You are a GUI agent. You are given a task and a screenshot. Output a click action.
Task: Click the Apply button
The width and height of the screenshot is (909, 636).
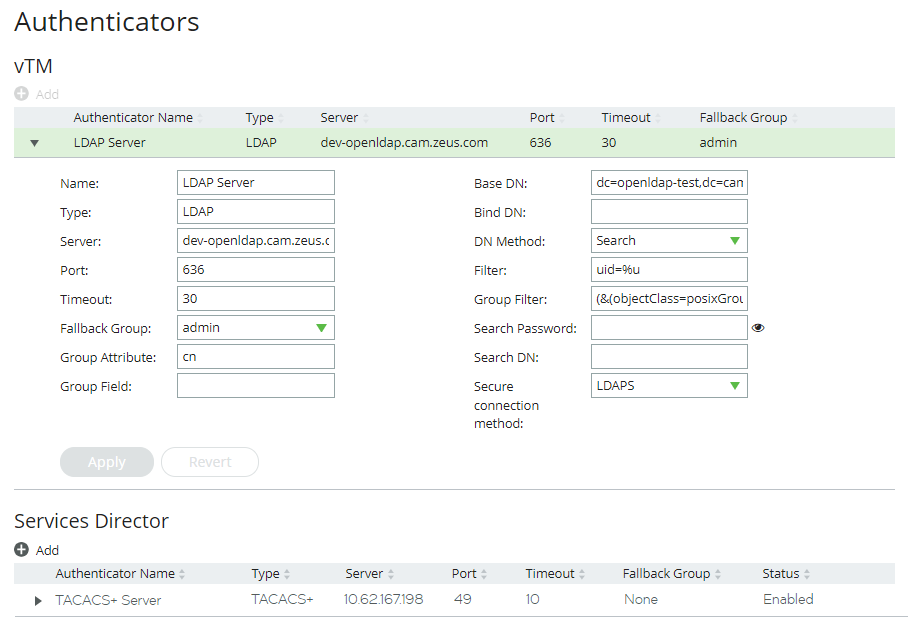click(107, 462)
